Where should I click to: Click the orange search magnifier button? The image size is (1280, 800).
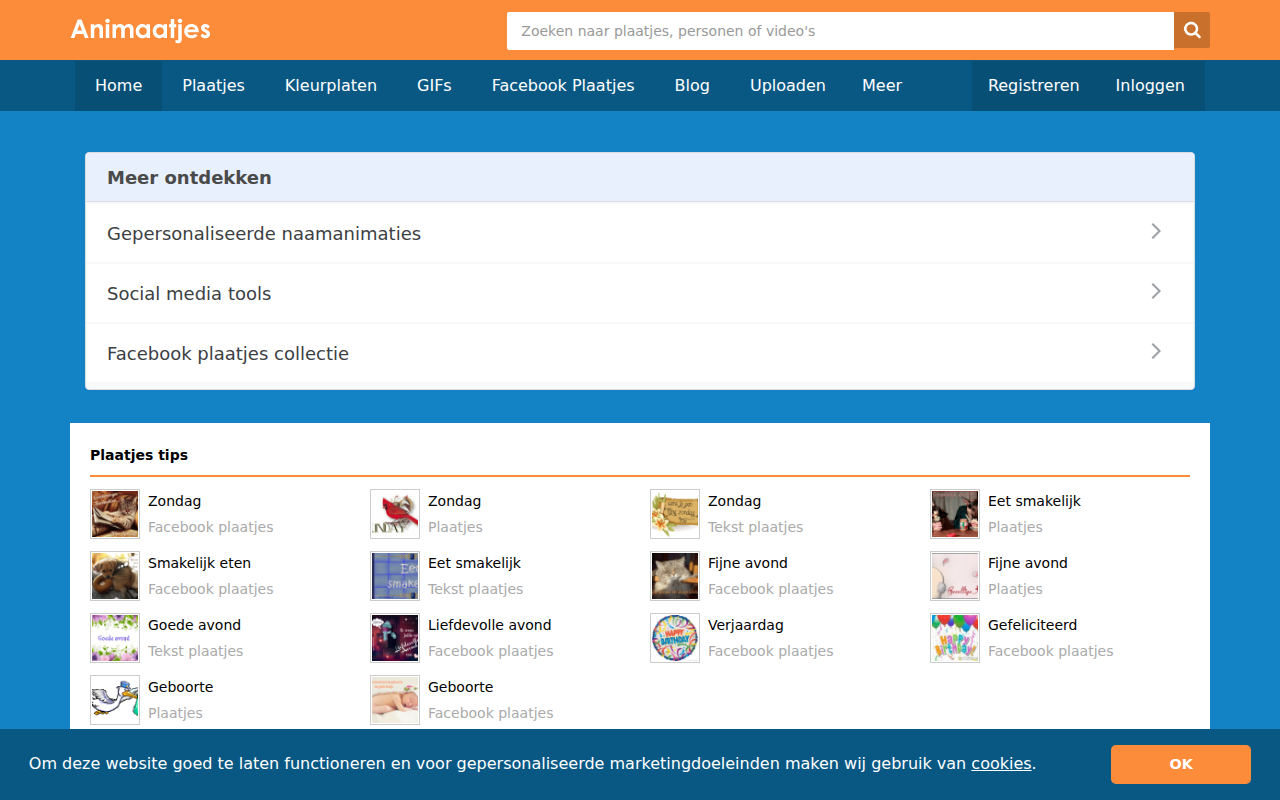pyautogui.click(x=1192, y=31)
